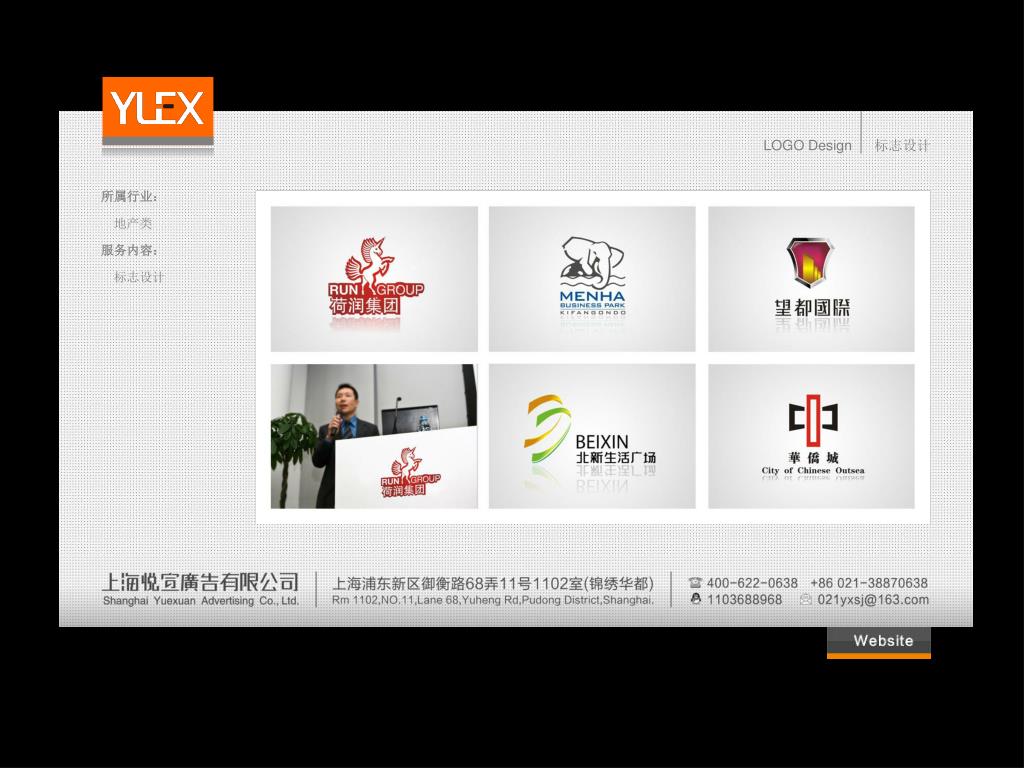The width and height of the screenshot is (1024, 768).
Task: Open the City of Chinese Outsea thumbnail
Action: (811, 436)
